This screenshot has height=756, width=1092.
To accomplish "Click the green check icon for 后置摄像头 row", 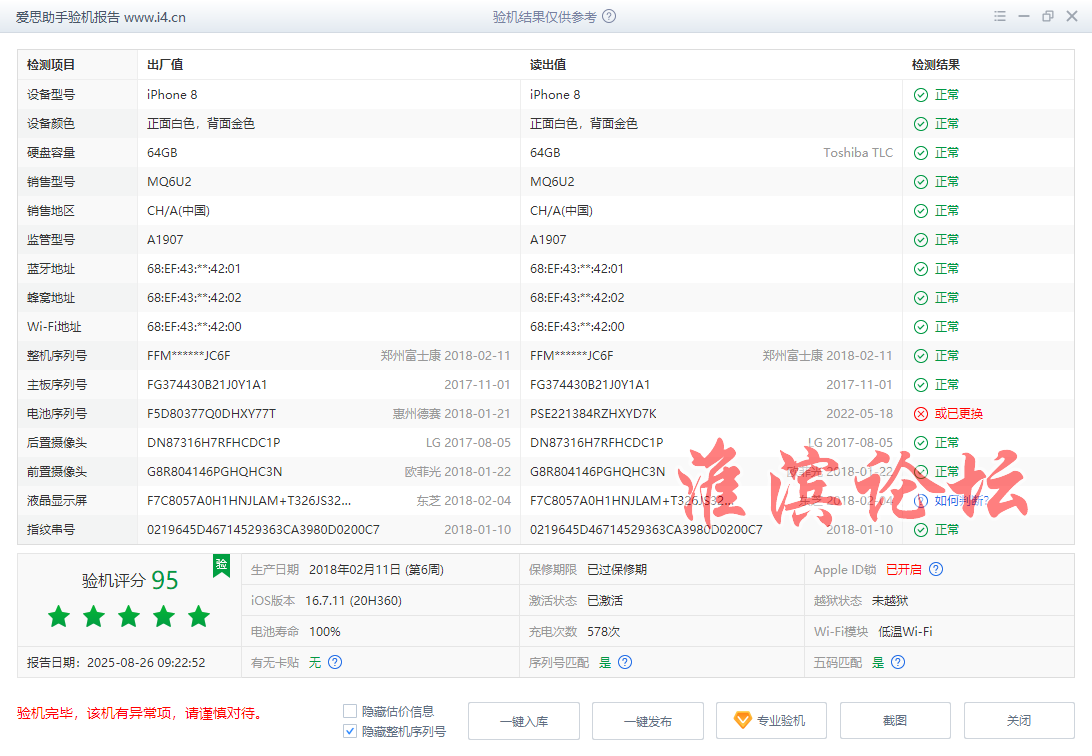I will pos(921,443).
